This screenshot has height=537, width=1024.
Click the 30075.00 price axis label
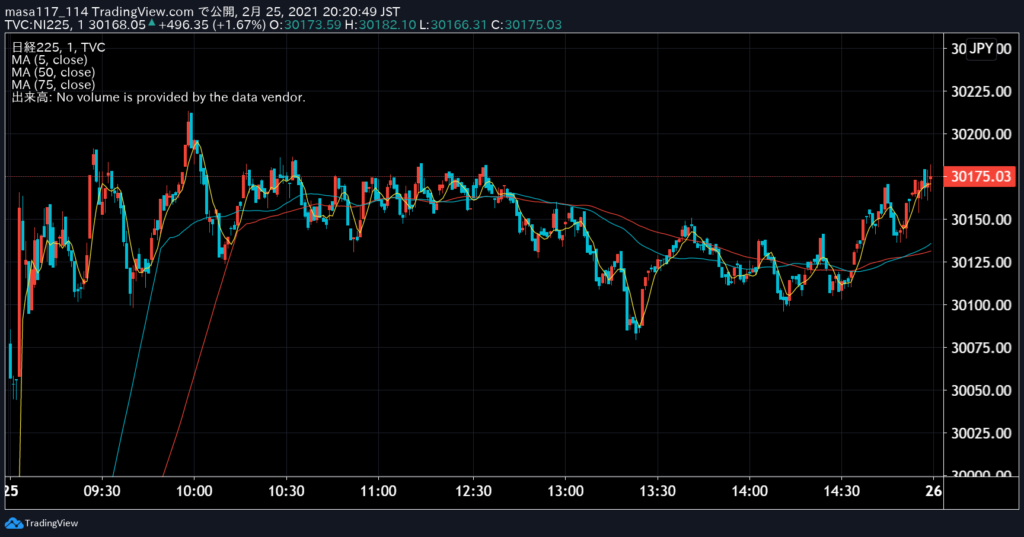coord(981,348)
